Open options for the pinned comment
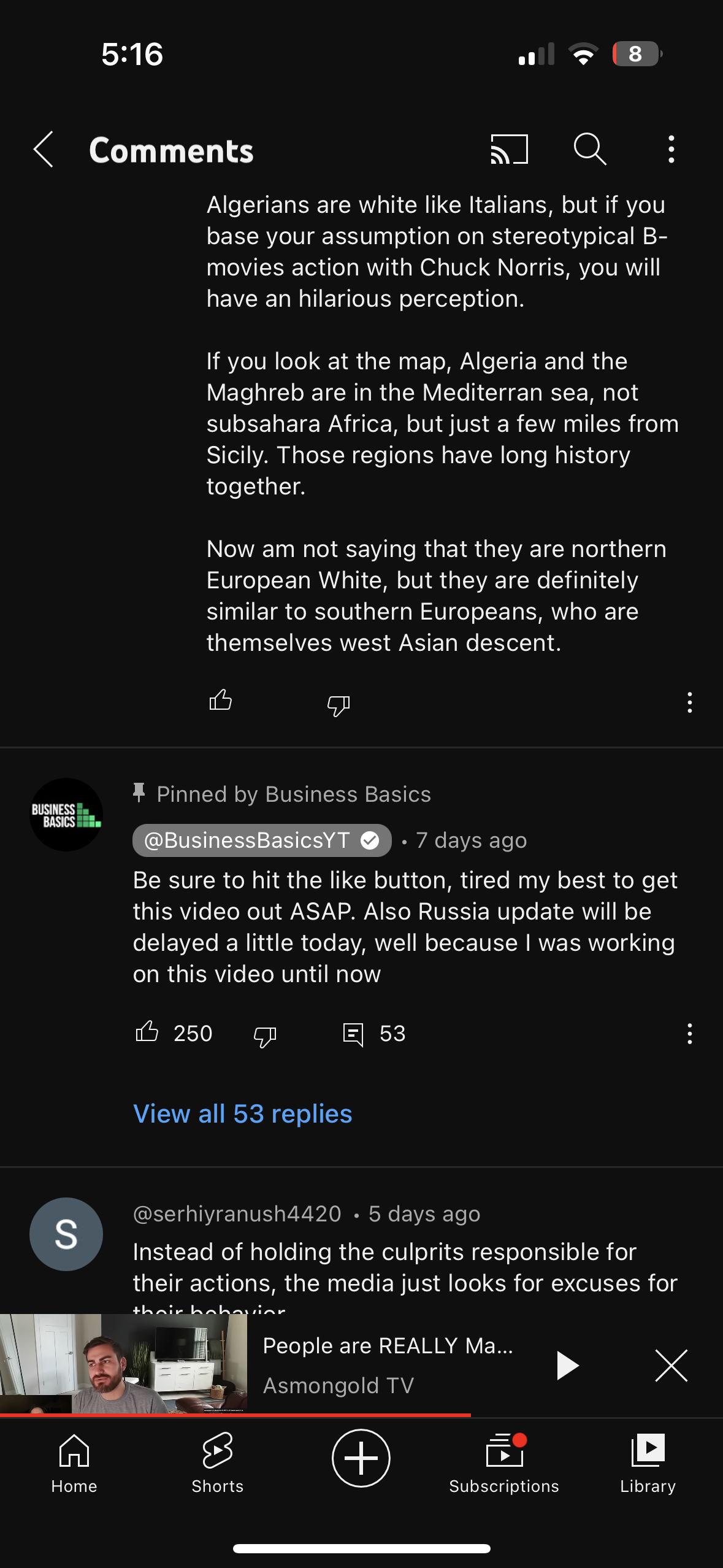This screenshot has height=1568, width=723. tap(690, 1034)
